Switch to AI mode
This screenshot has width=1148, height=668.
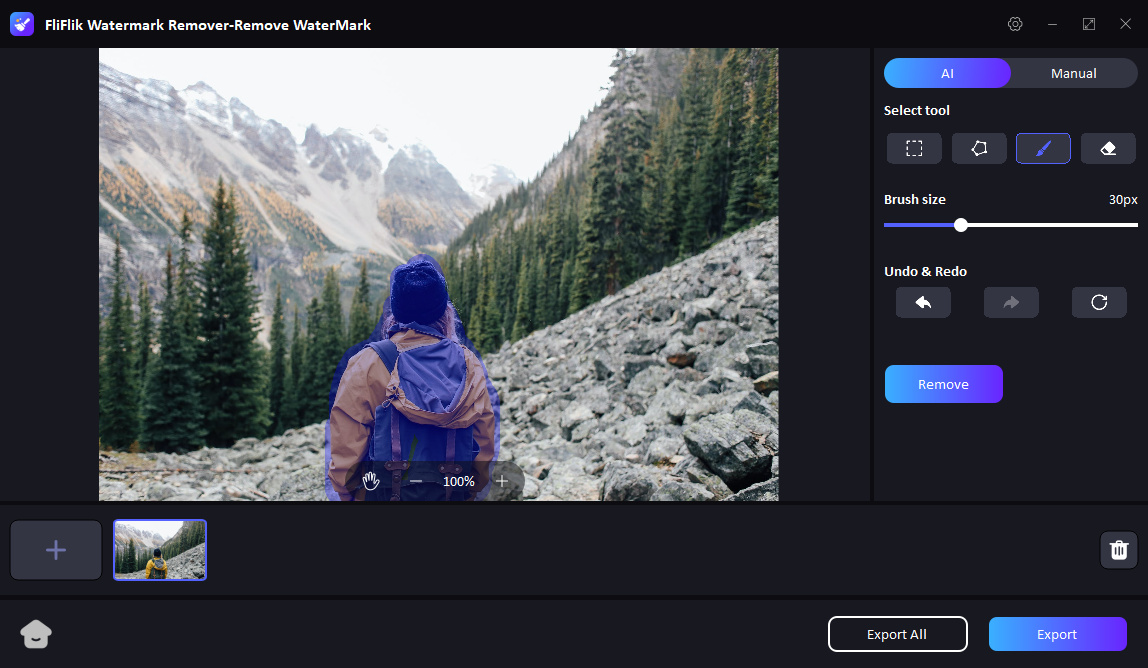[946, 72]
